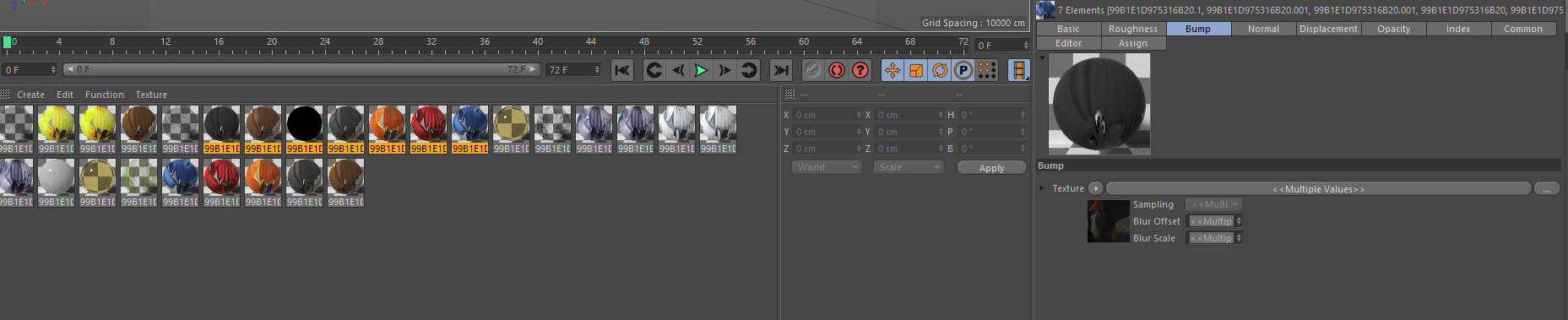This screenshot has width=1568, height=320.
Task: Click the 0 F start frame field
Action: [x=30, y=70]
